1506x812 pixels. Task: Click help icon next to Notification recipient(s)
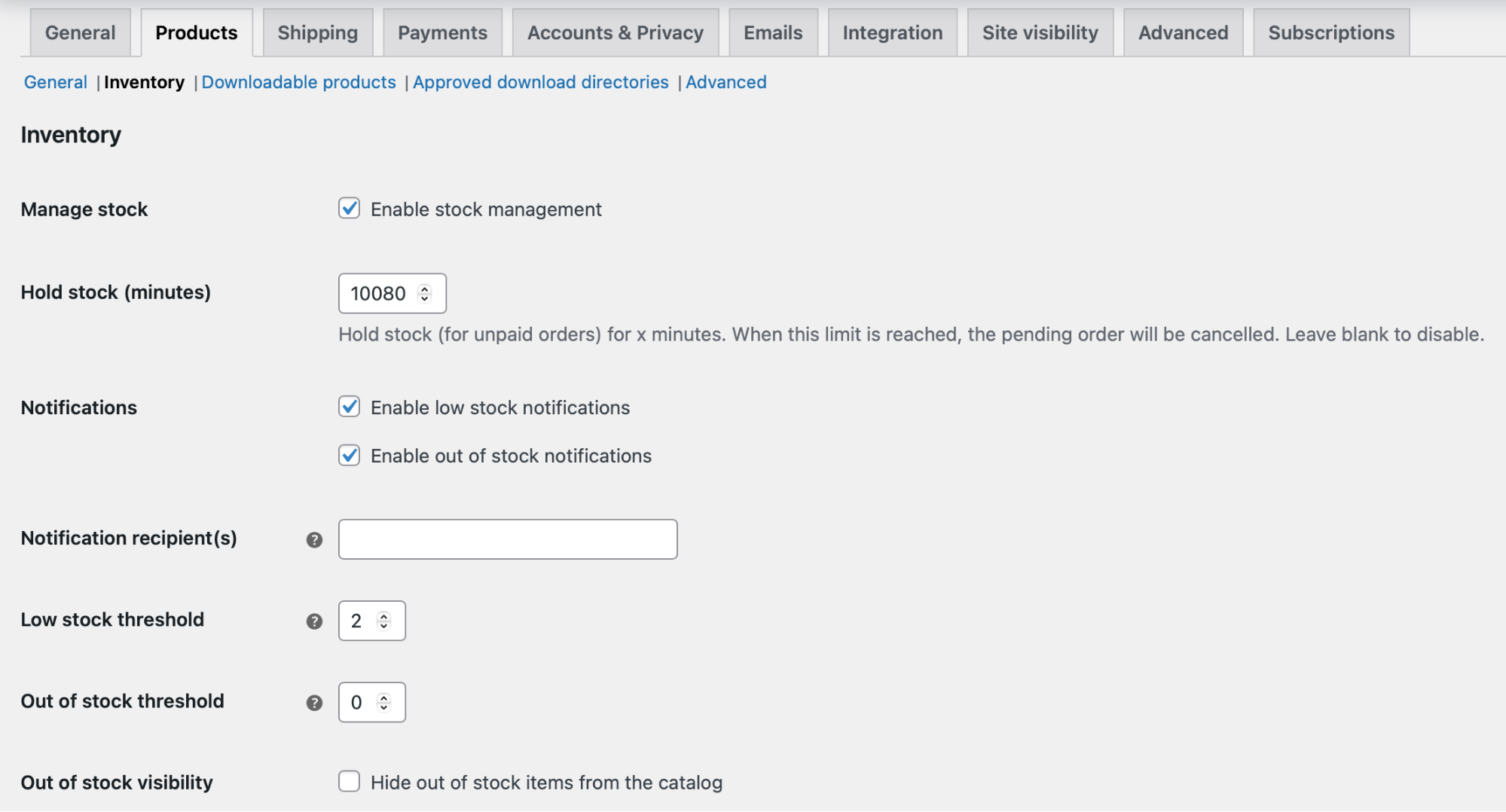314,540
